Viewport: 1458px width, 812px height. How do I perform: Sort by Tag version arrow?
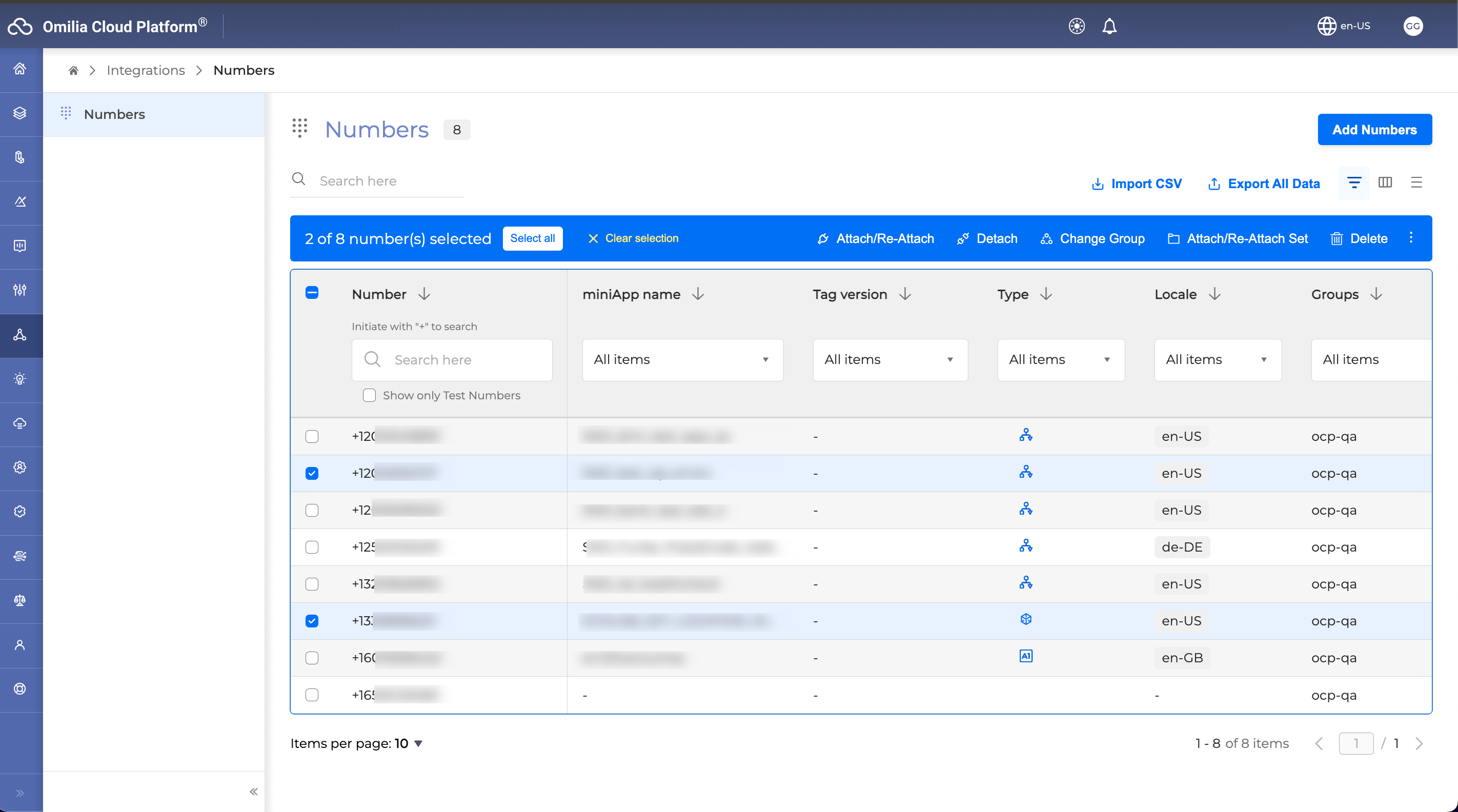coord(905,294)
